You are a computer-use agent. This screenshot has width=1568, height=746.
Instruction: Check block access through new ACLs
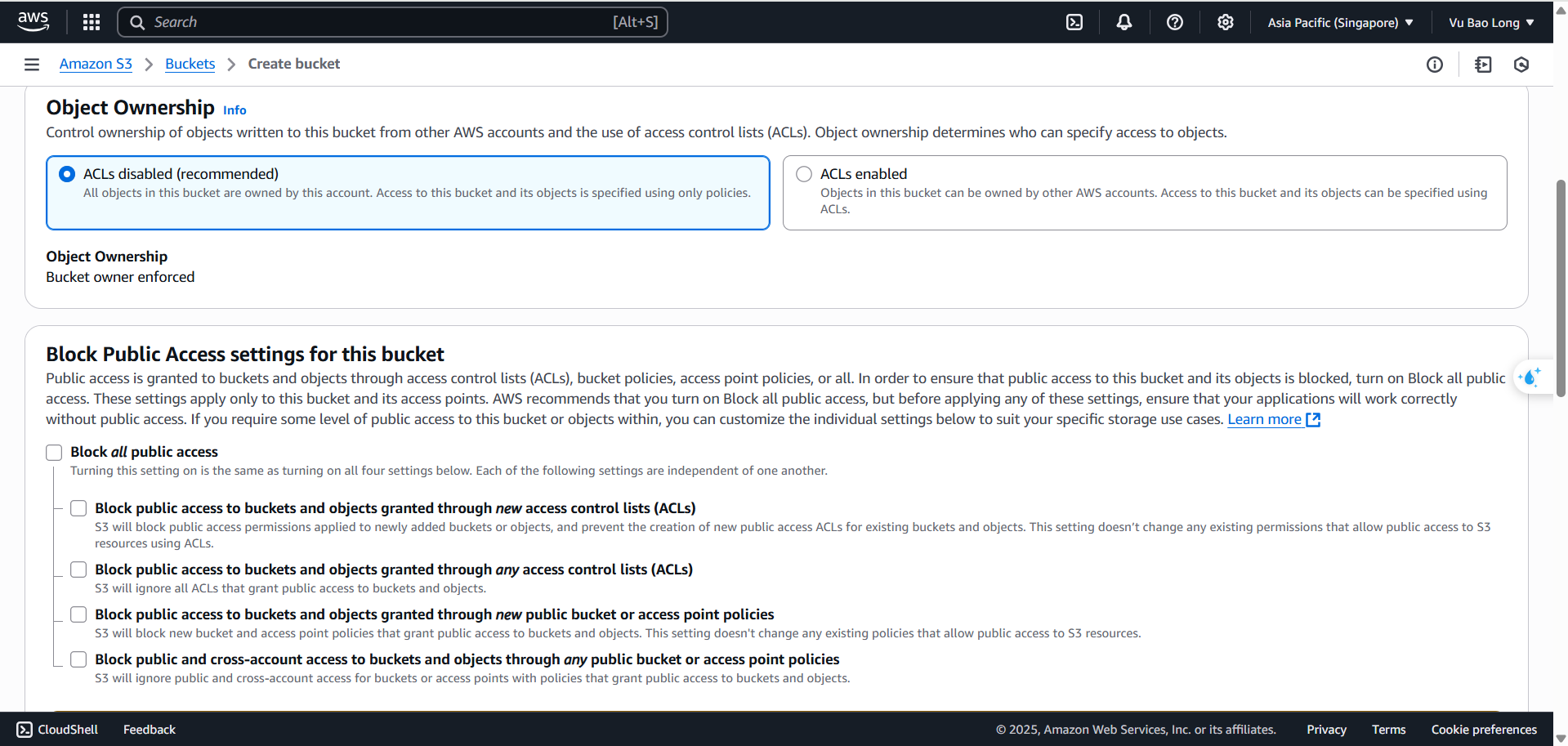tap(78, 508)
